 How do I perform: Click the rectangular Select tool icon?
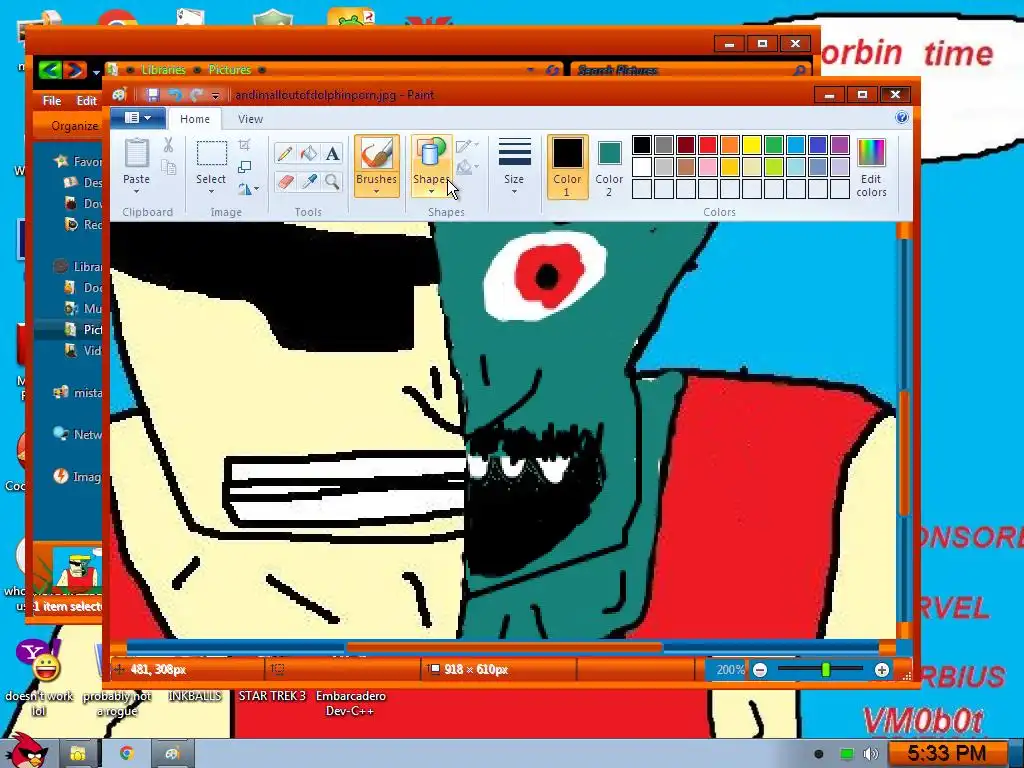click(x=211, y=153)
